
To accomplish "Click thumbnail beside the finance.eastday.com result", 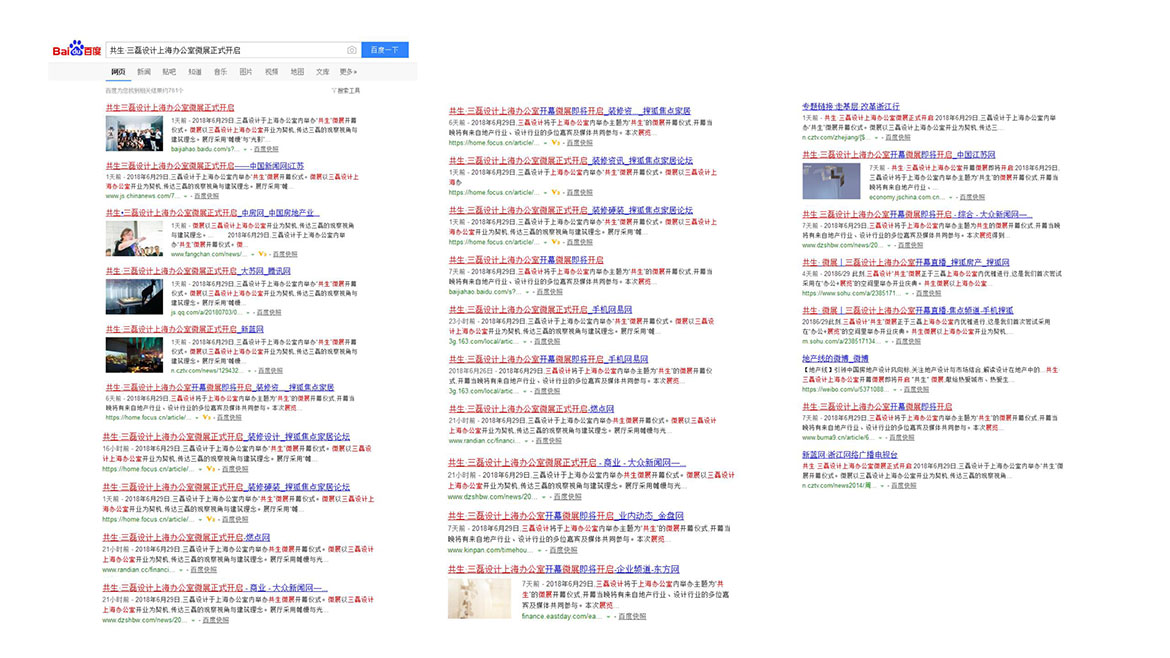I will point(479,598).
